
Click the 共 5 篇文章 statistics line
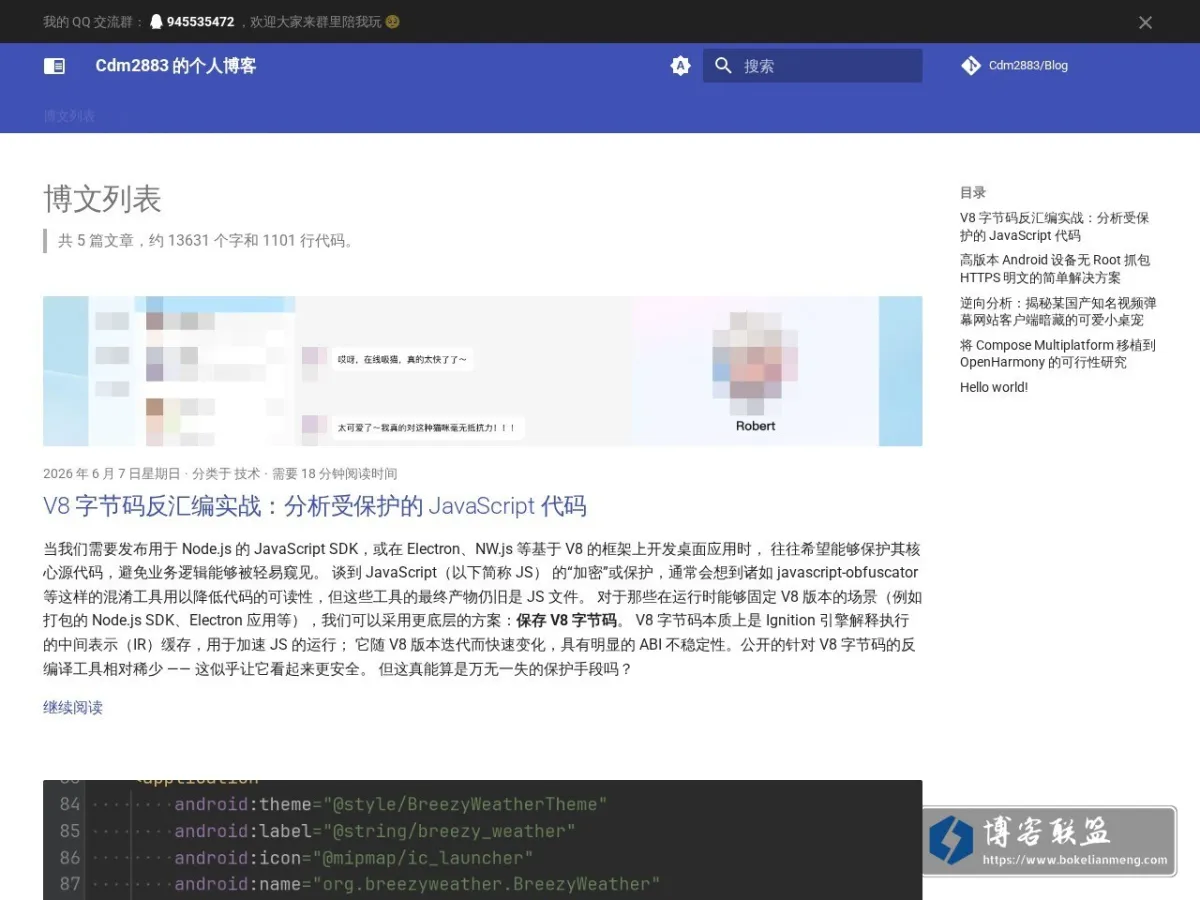[x=207, y=241]
